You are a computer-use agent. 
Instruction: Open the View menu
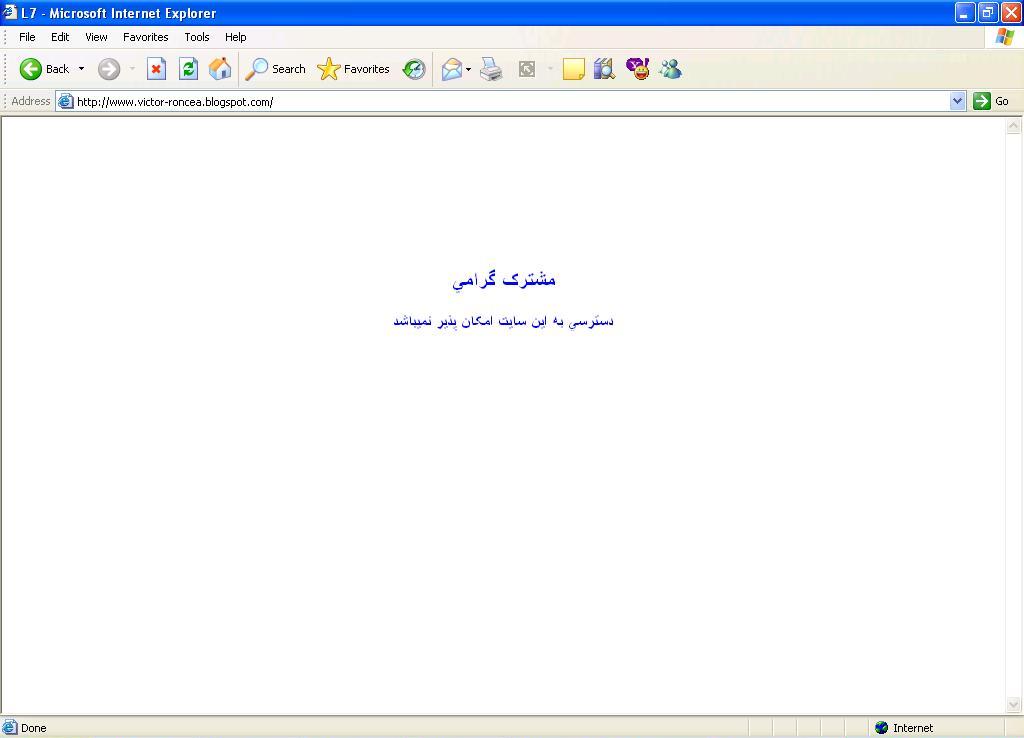[x=96, y=37]
